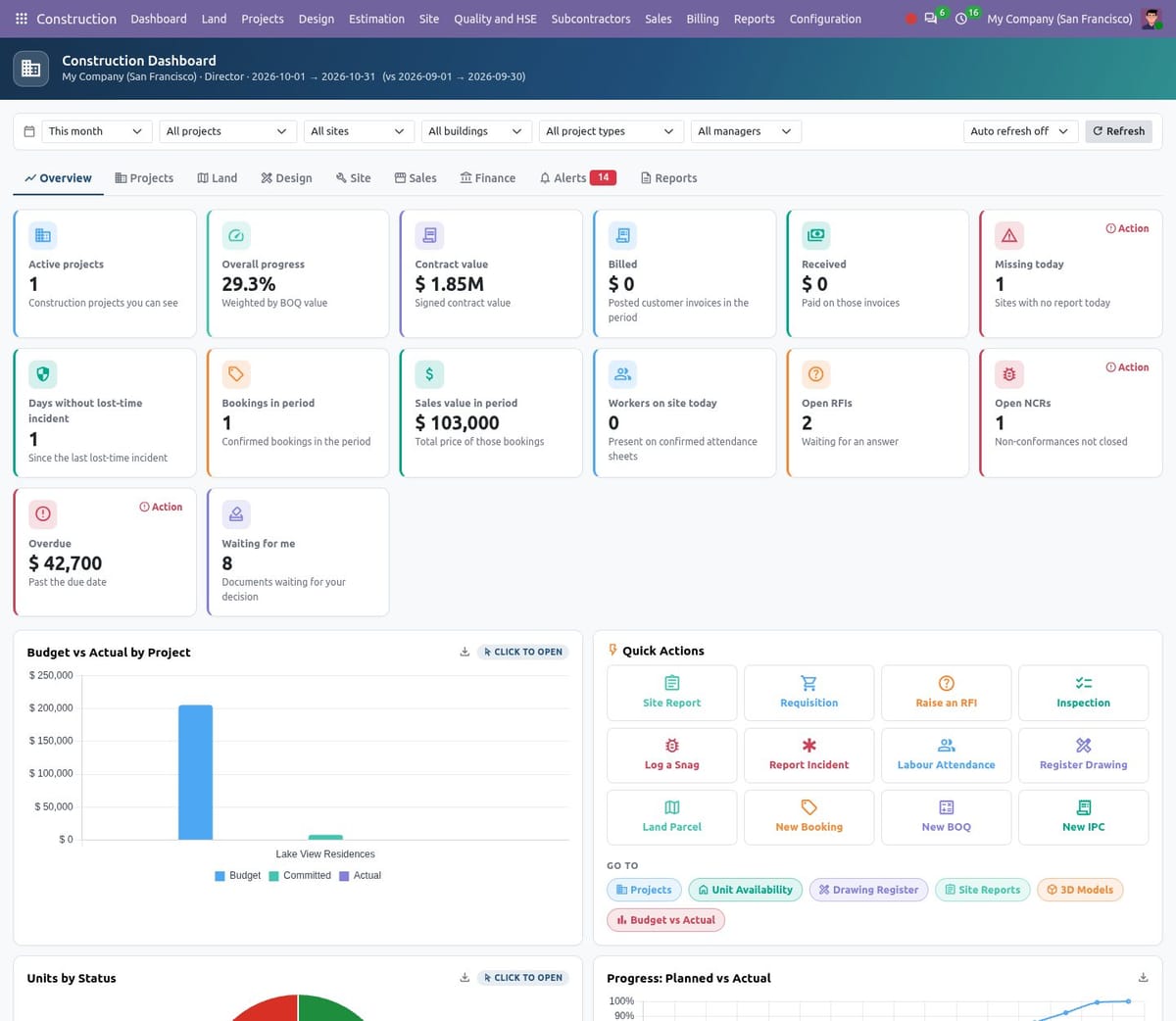Expand the All sites filter dropdown
This screenshot has width=1176, height=1021.
tap(358, 131)
